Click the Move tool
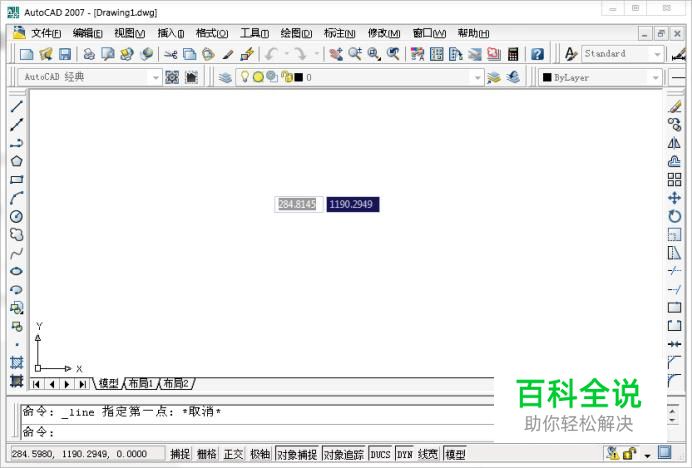 [674, 198]
